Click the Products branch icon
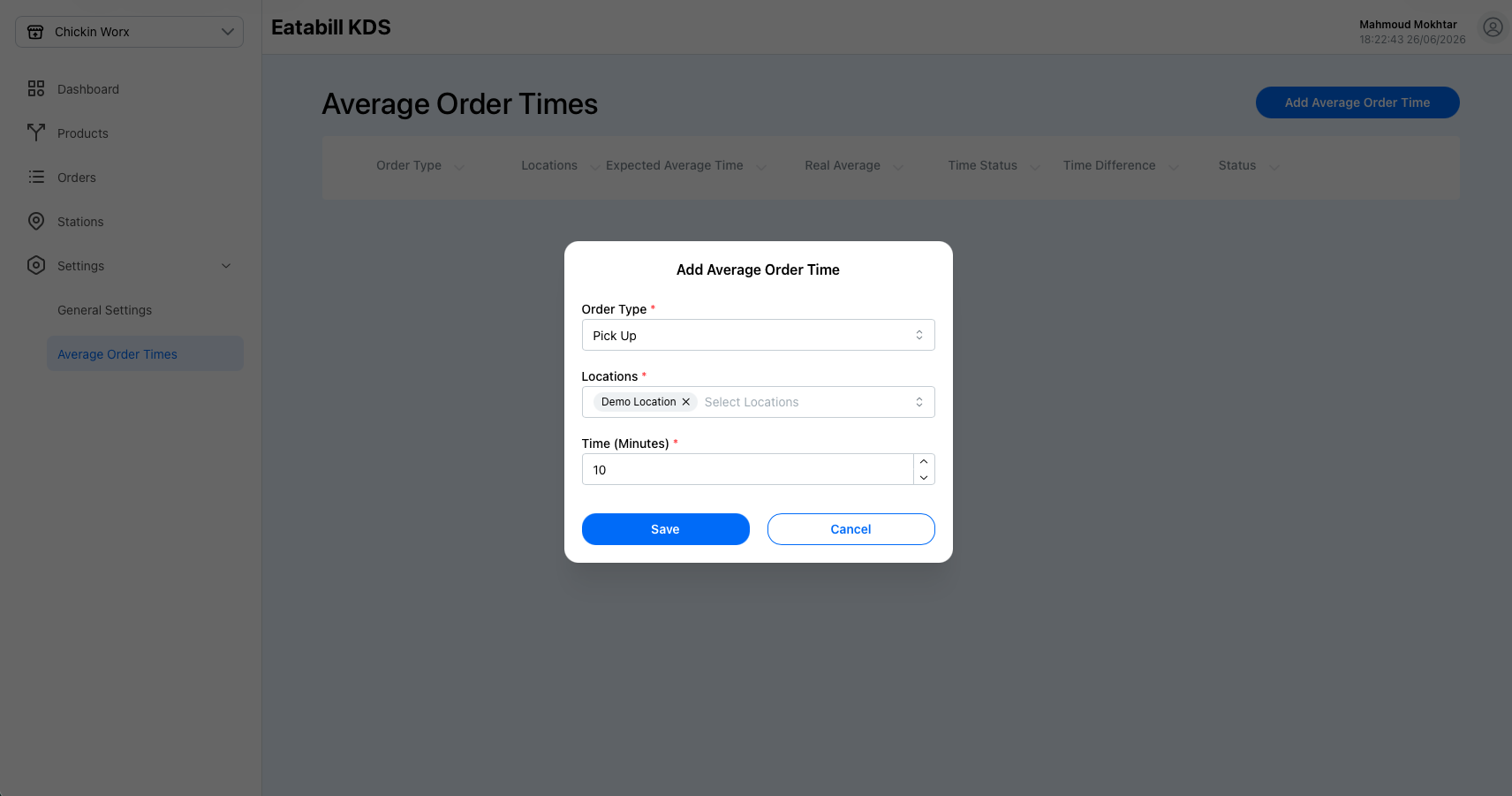The image size is (1512, 796). point(36,133)
